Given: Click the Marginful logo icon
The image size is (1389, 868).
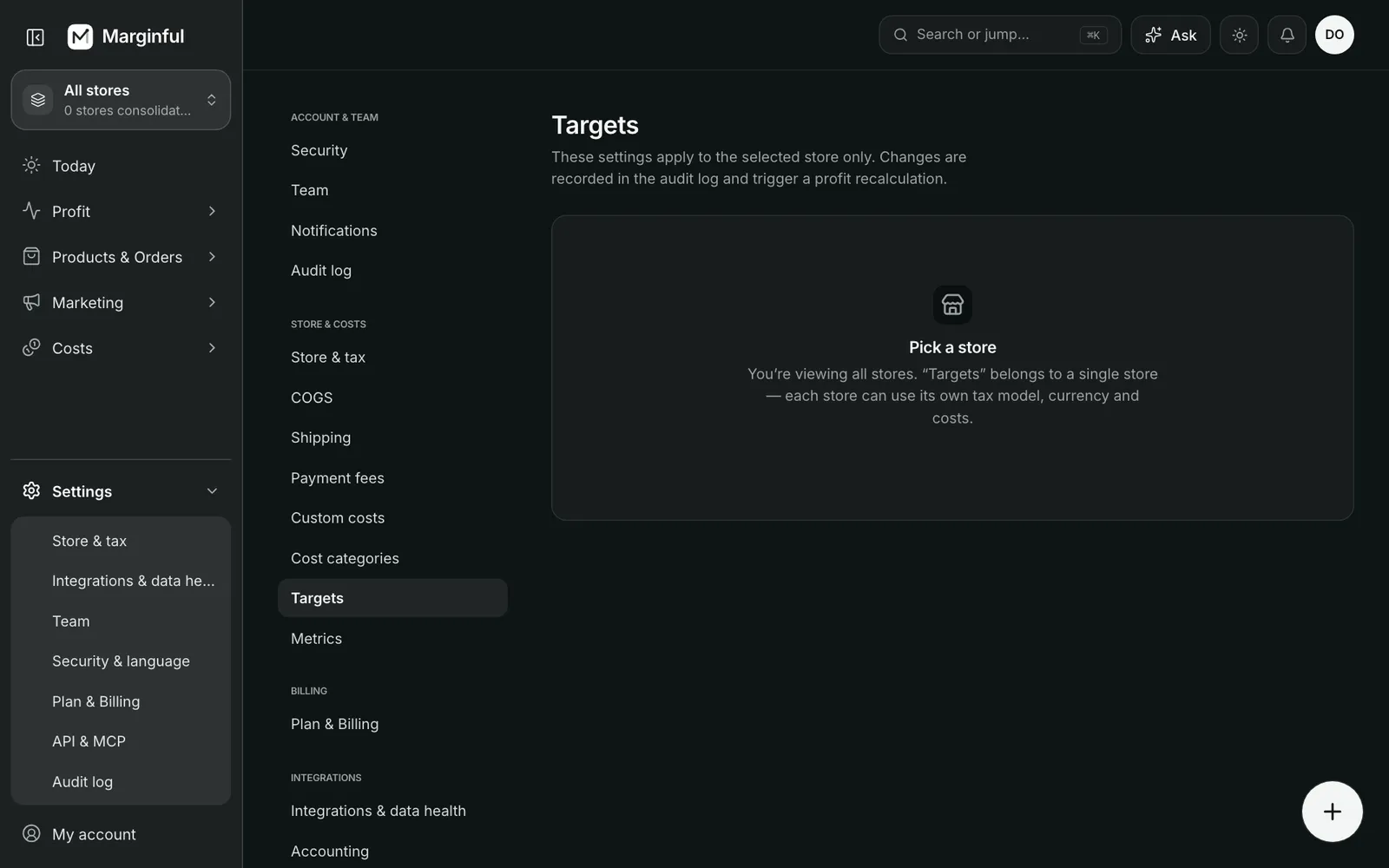Looking at the screenshot, I should tap(80, 36).
